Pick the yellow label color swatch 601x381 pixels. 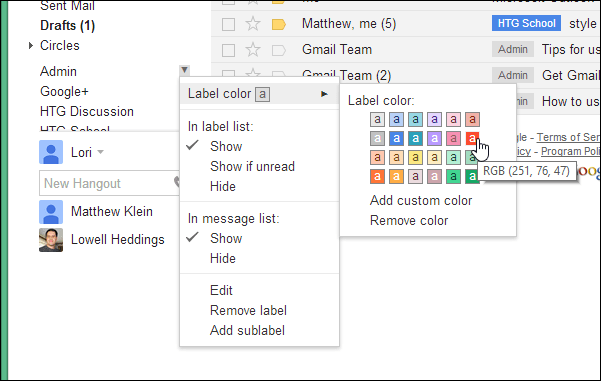(x=415, y=157)
